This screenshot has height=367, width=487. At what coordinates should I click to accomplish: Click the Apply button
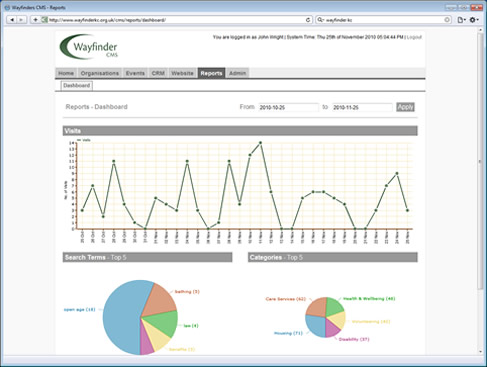[x=405, y=107]
